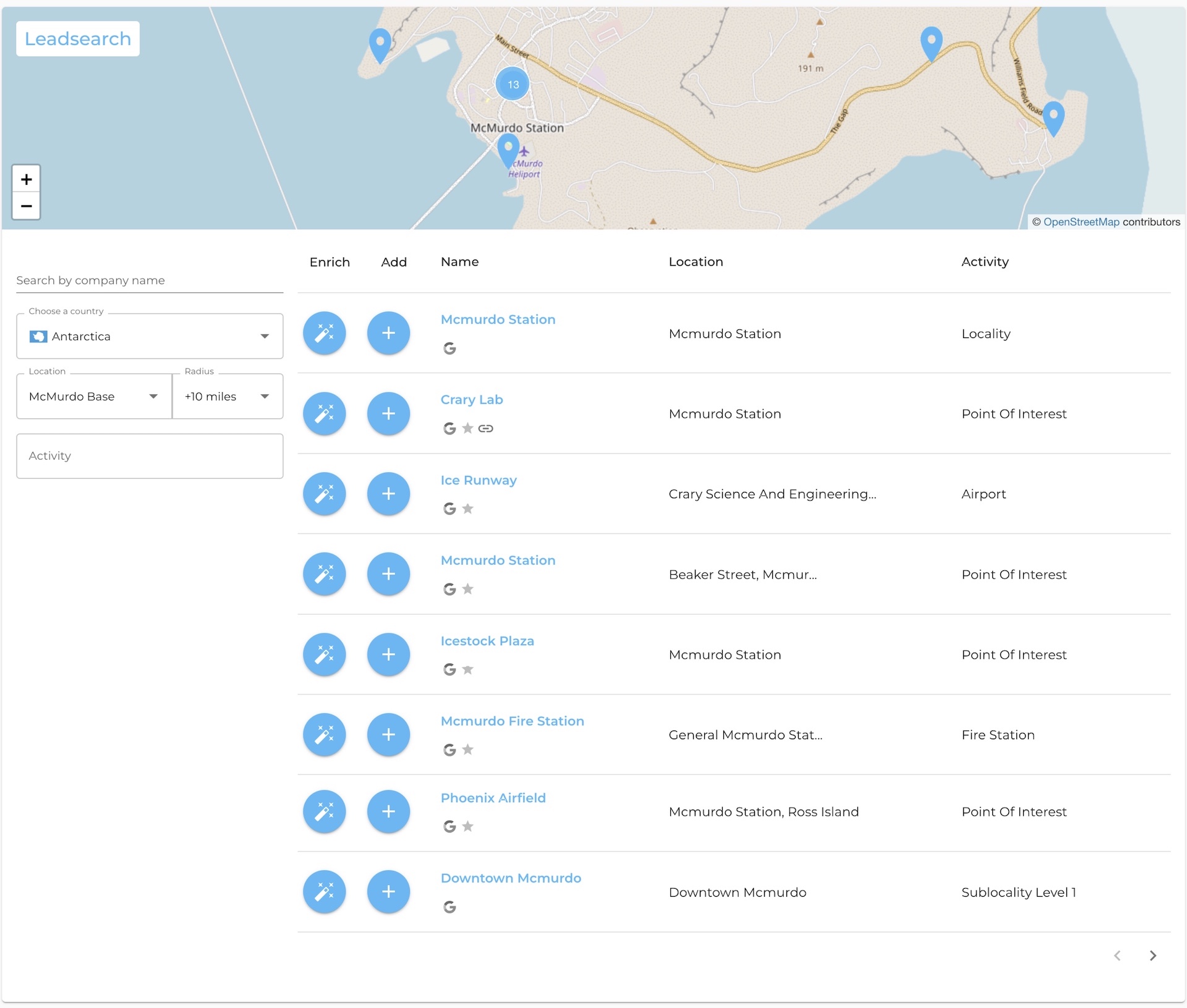Select the map pin on Williams Field Road
This screenshot has width=1187, height=1008.
coord(1053,119)
